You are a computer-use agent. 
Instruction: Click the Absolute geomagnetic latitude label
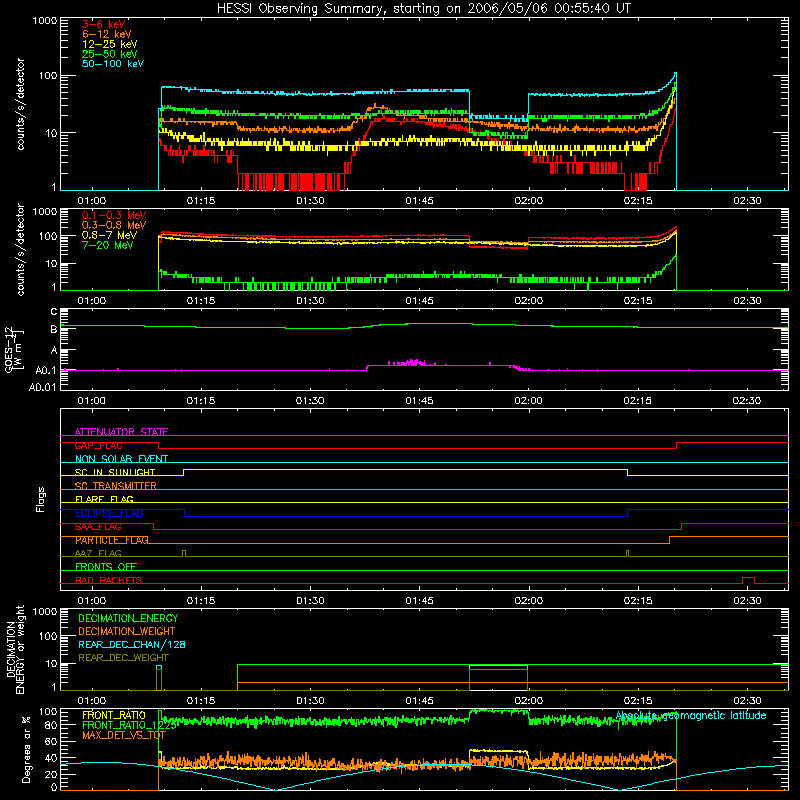coord(691,715)
